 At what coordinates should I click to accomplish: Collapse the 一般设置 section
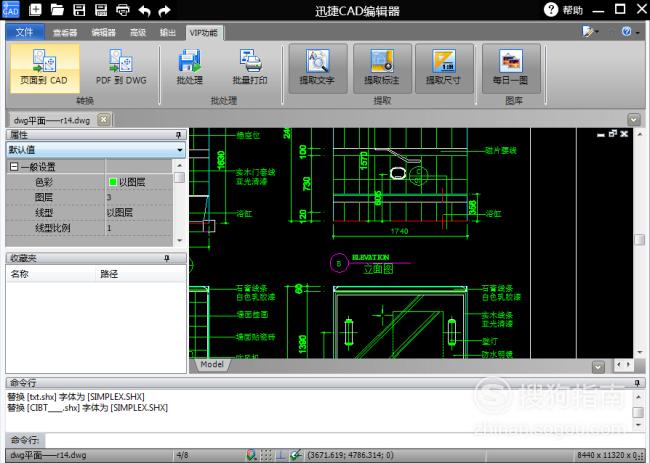(14, 167)
